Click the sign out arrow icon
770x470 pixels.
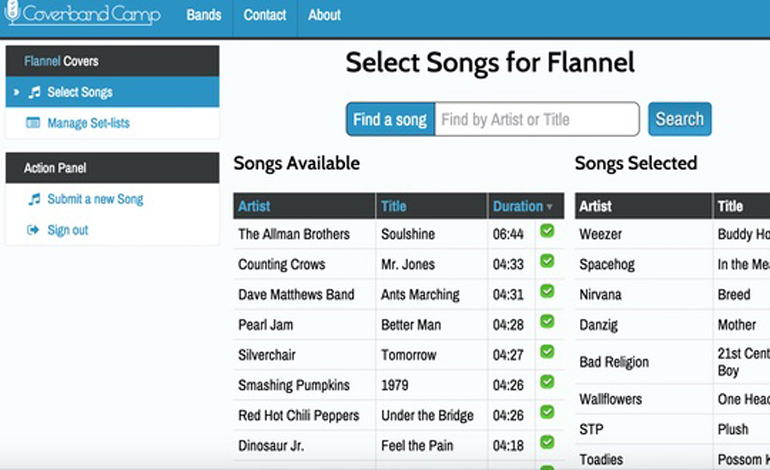(x=33, y=230)
